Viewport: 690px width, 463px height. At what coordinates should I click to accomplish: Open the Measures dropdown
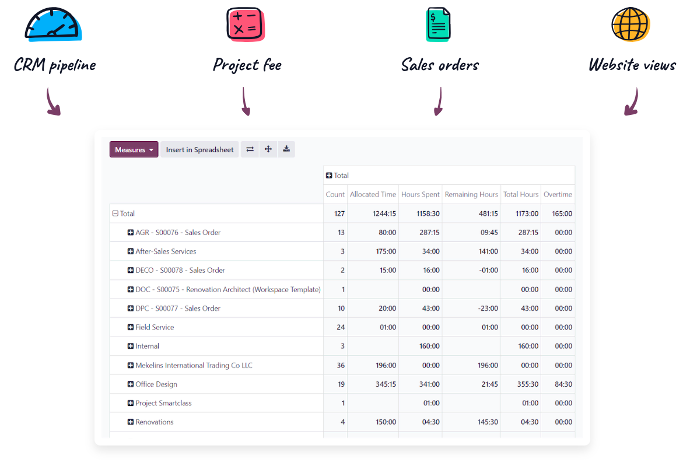(x=134, y=149)
